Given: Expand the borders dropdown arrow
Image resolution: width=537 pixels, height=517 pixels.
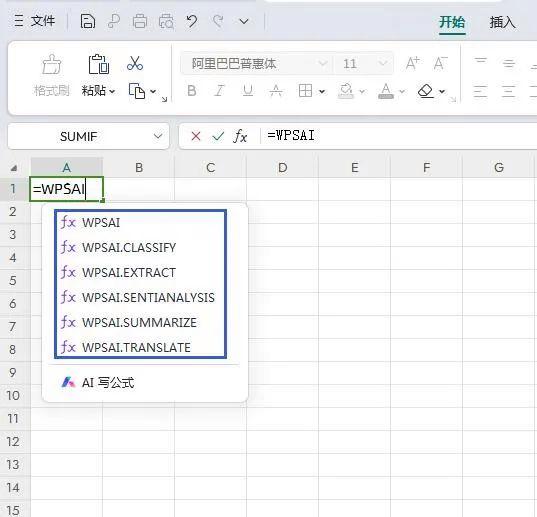Looking at the screenshot, I should pyautogui.click(x=322, y=91).
